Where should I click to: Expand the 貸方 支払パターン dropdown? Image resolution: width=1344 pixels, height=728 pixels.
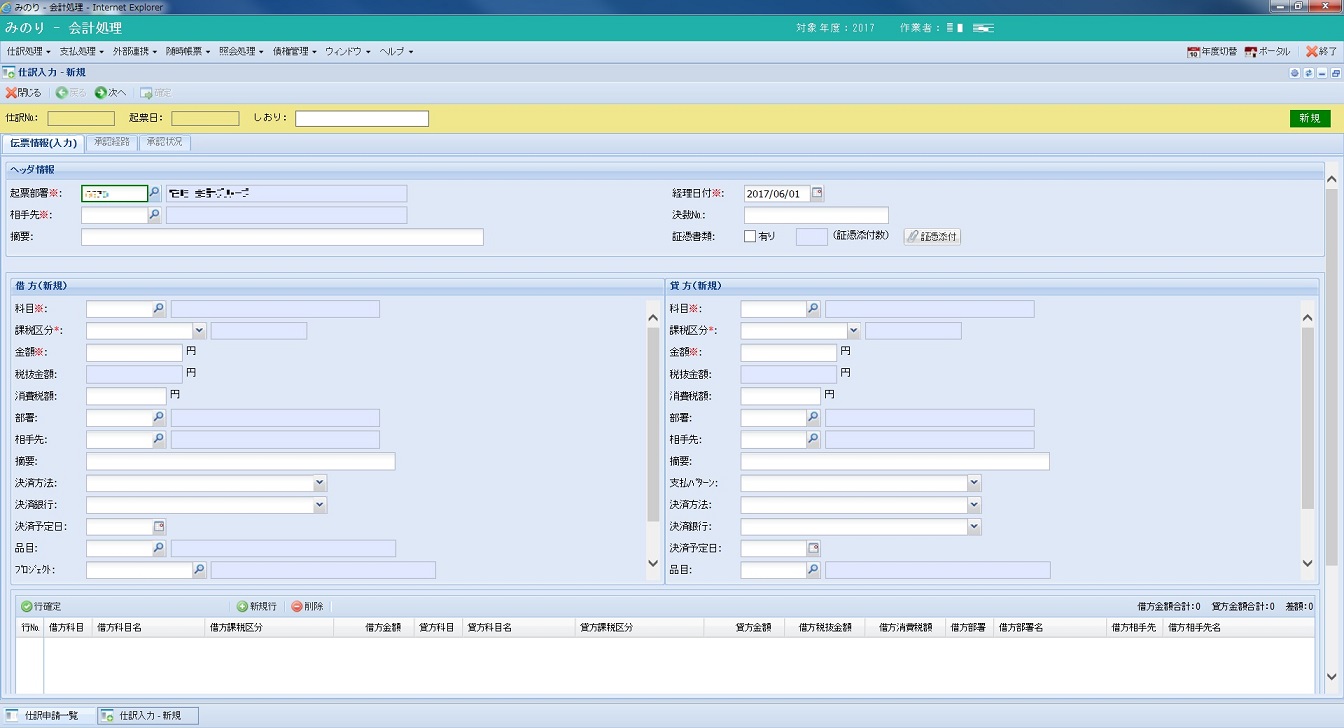click(x=974, y=483)
